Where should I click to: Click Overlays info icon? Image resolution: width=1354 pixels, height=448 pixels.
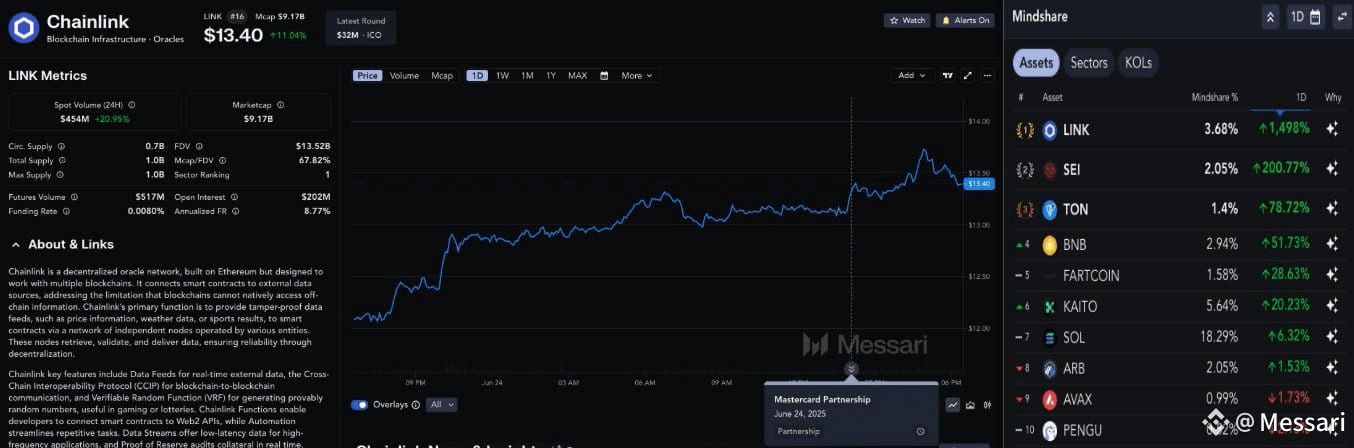click(x=417, y=405)
